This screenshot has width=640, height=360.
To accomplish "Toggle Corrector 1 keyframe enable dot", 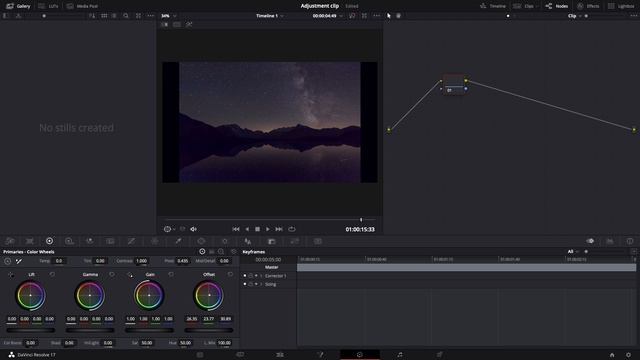I will click(x=245, y=276).
